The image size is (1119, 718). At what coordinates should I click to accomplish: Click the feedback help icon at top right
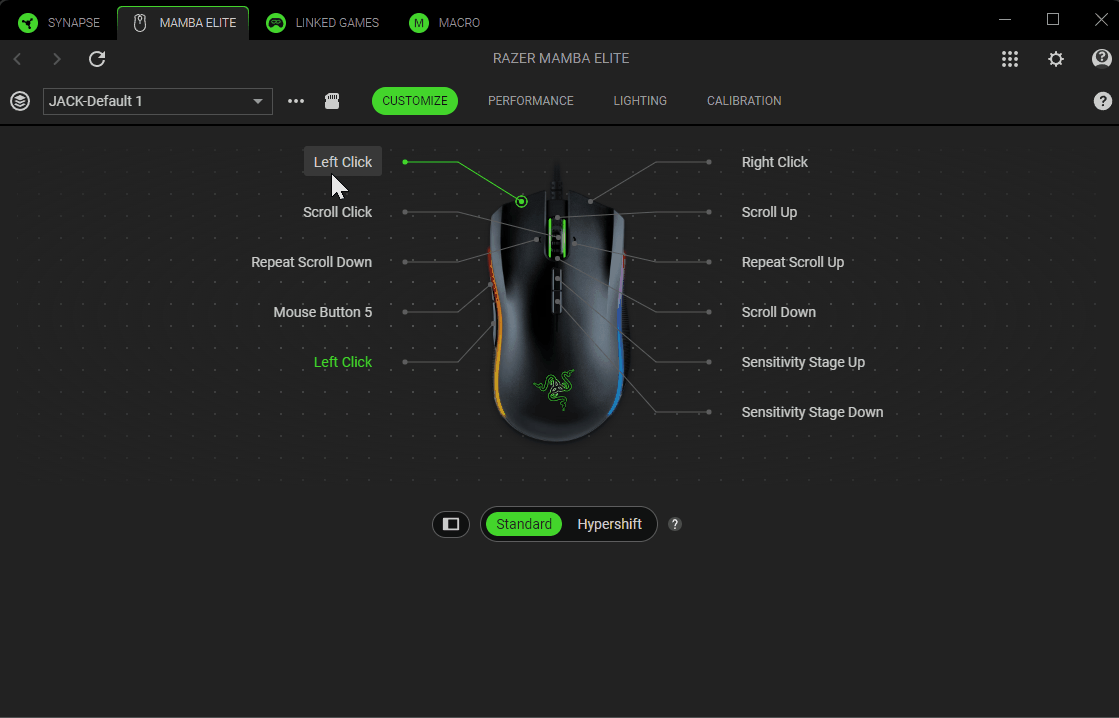[x=1101, y=59]
